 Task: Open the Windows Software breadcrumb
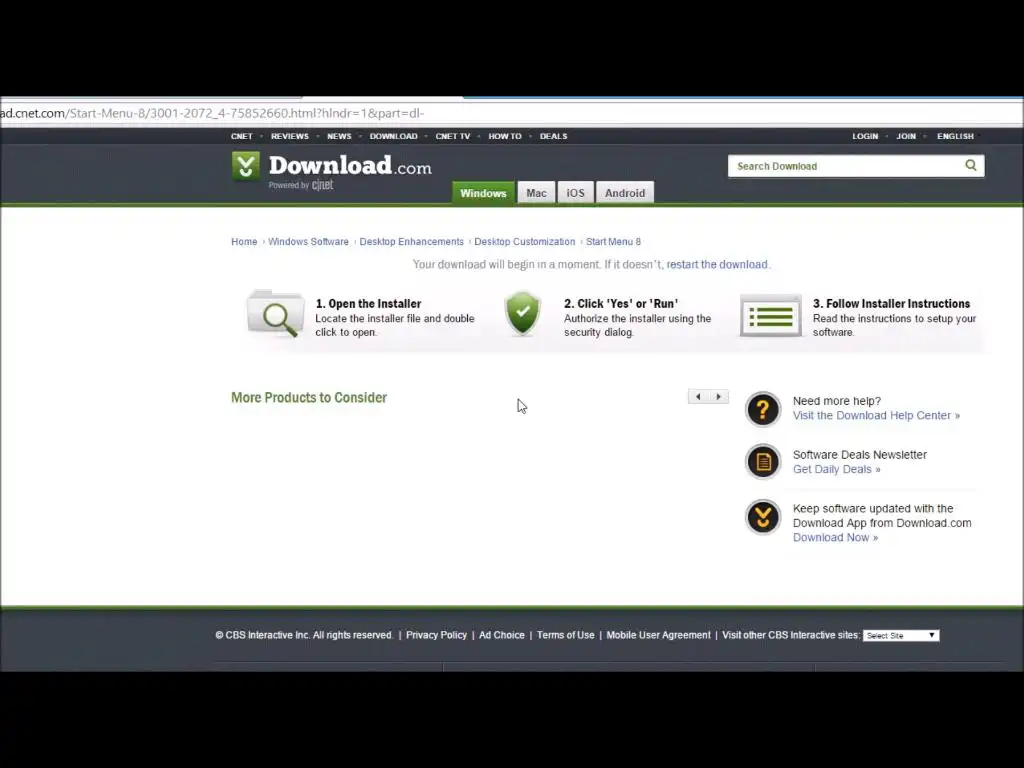click(x=308, y=242)
